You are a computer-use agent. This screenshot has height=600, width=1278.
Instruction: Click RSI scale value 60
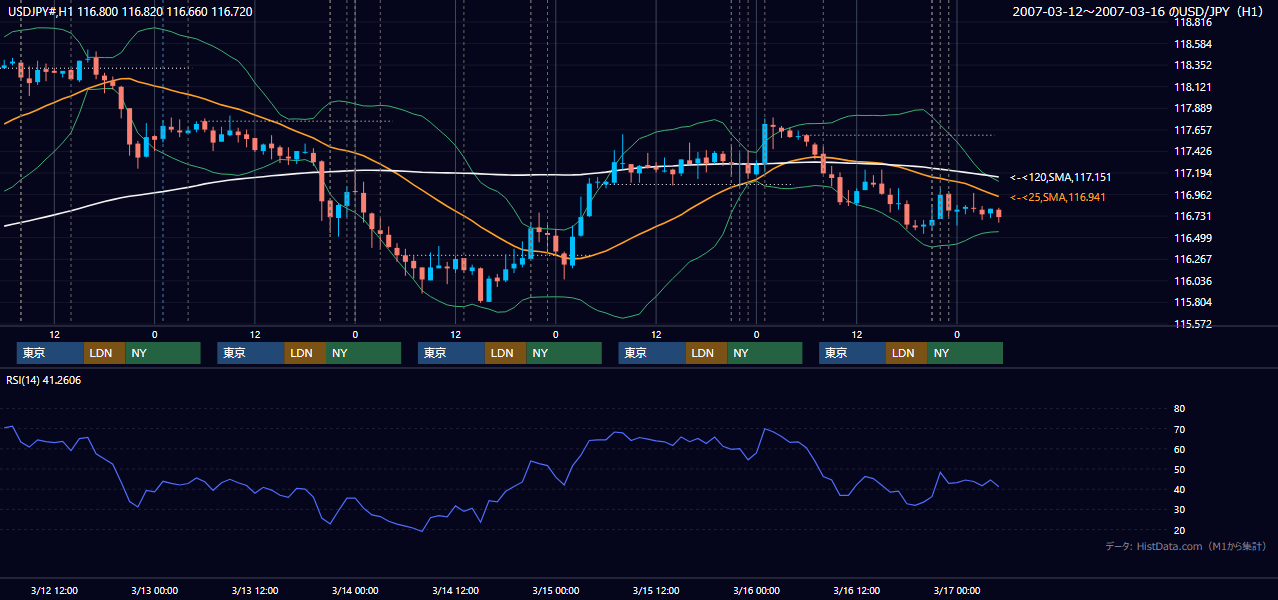point(1179,449)
